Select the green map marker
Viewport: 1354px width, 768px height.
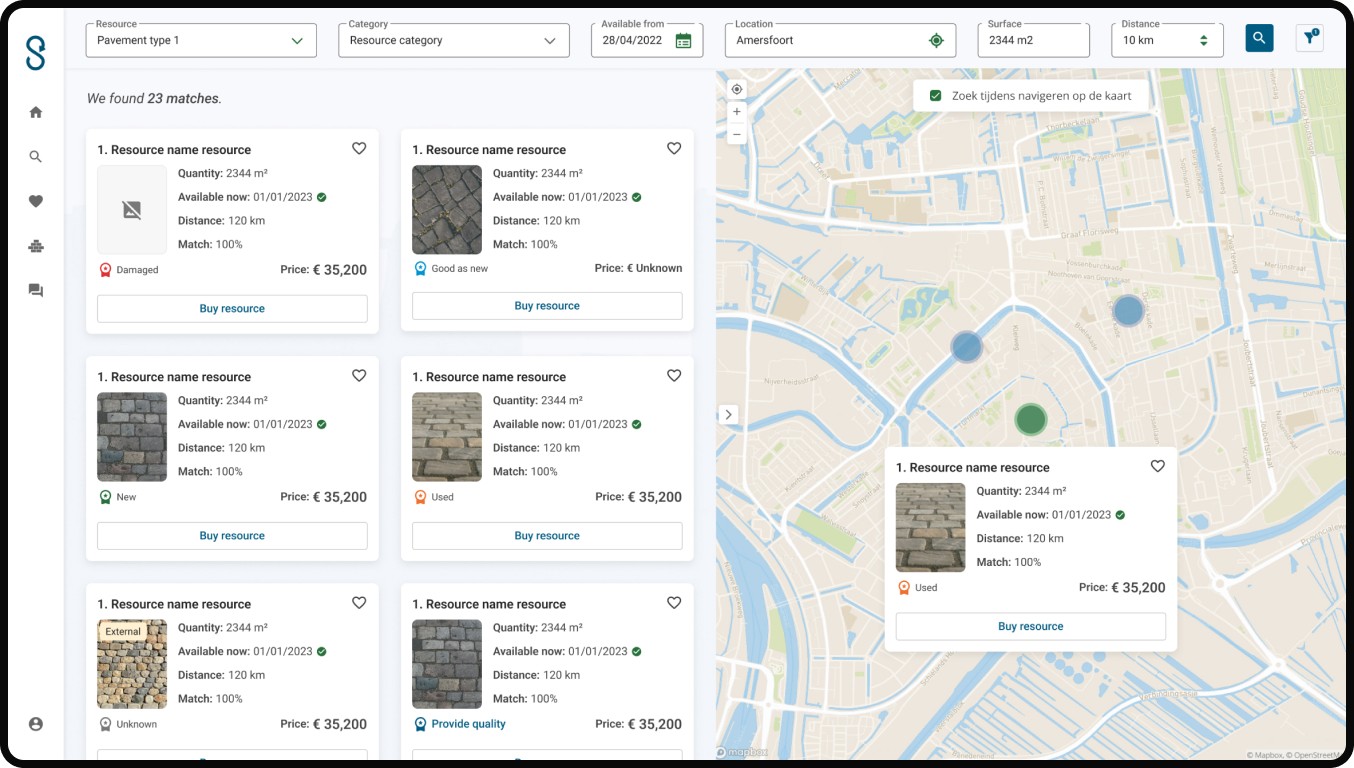click(1030, 419)
